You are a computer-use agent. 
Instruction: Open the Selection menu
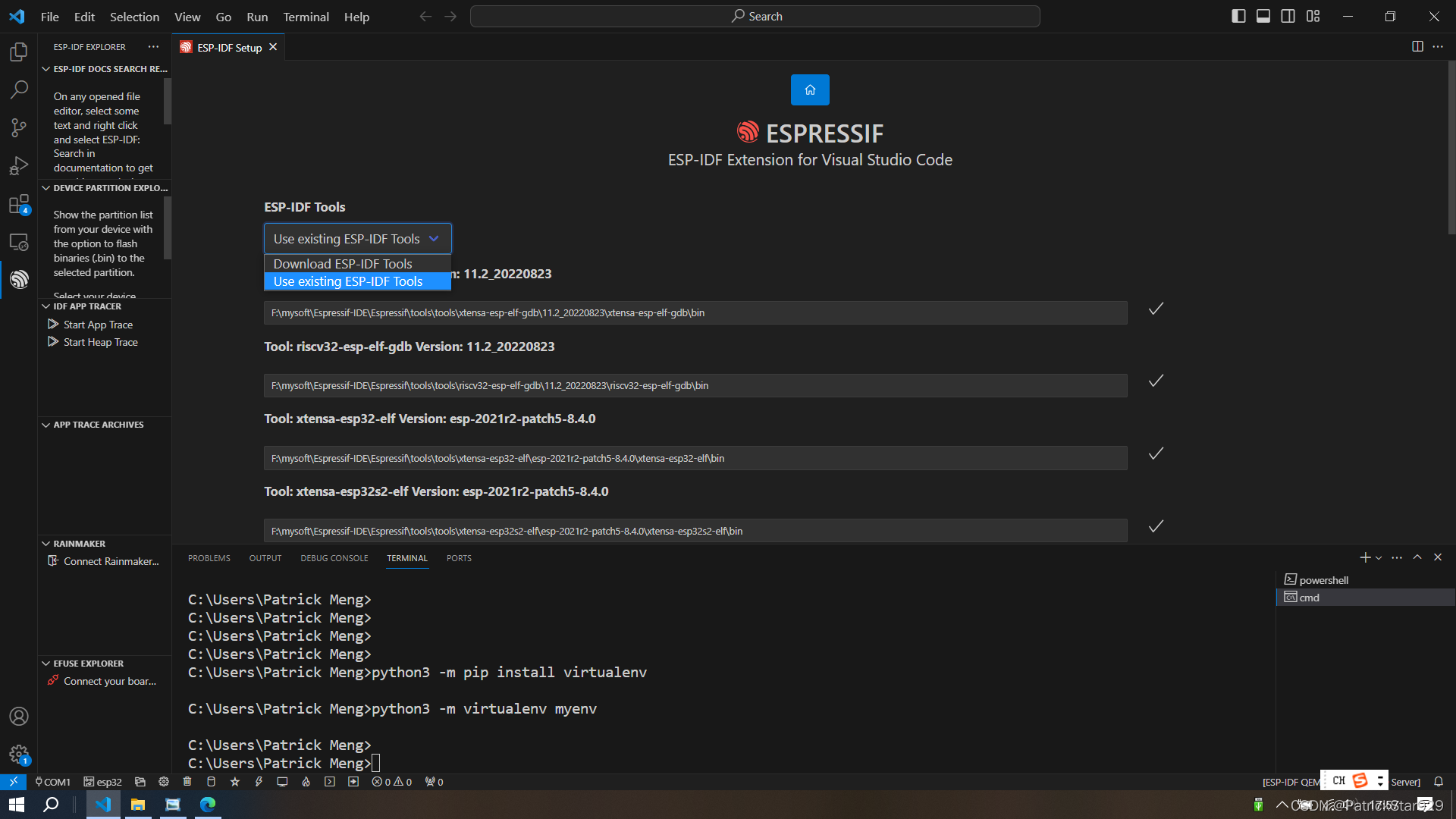(x=134, y=17)
